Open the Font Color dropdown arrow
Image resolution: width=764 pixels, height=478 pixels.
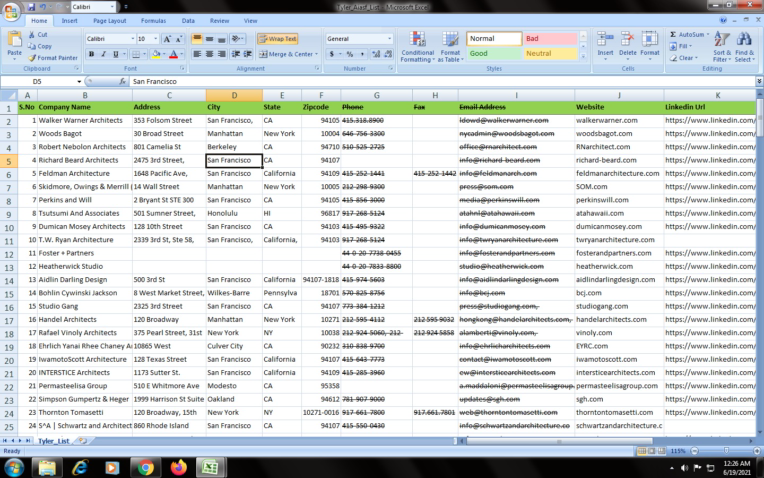point(182,54)
